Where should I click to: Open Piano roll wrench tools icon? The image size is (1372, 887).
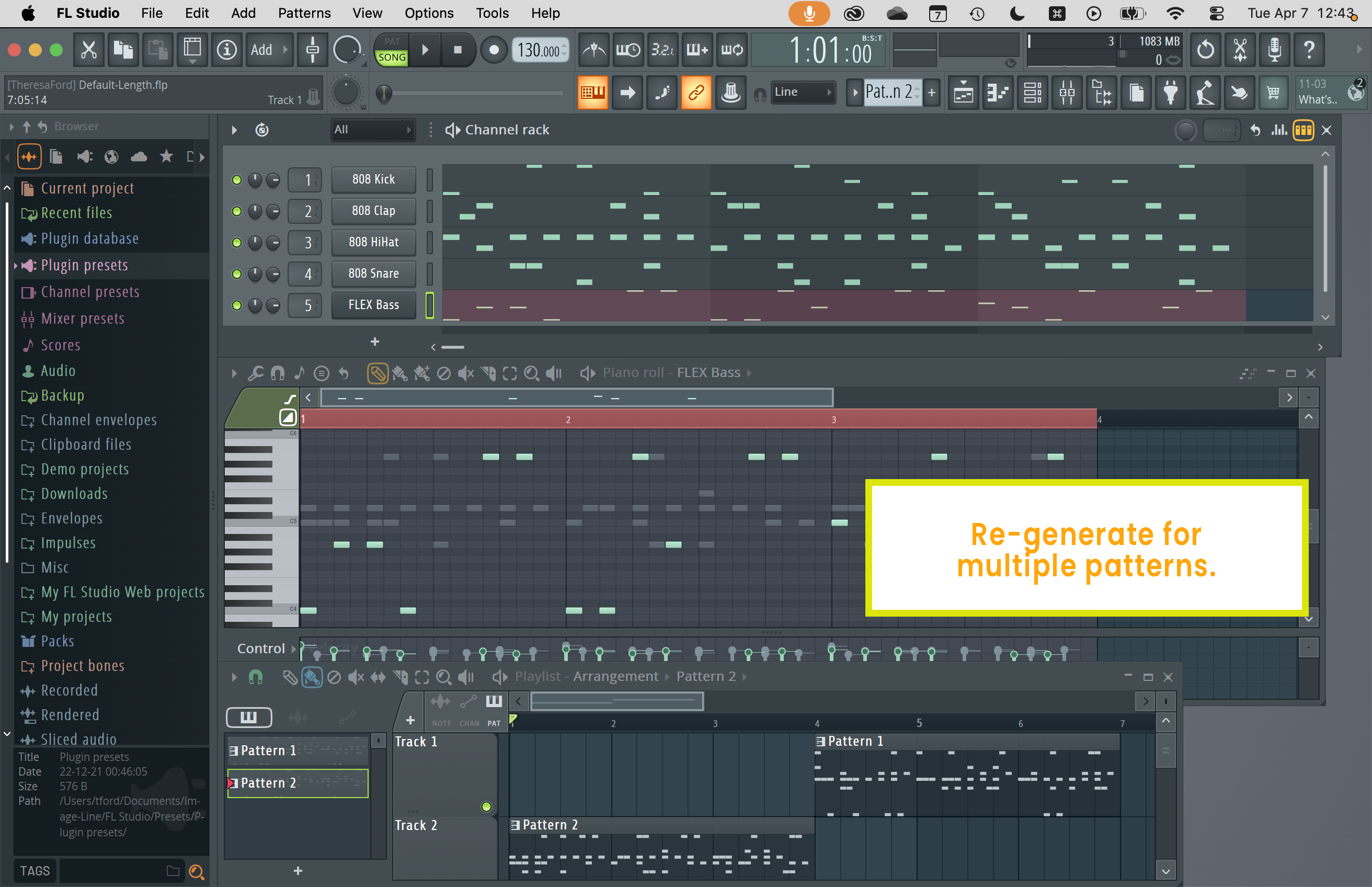point(255,373)
